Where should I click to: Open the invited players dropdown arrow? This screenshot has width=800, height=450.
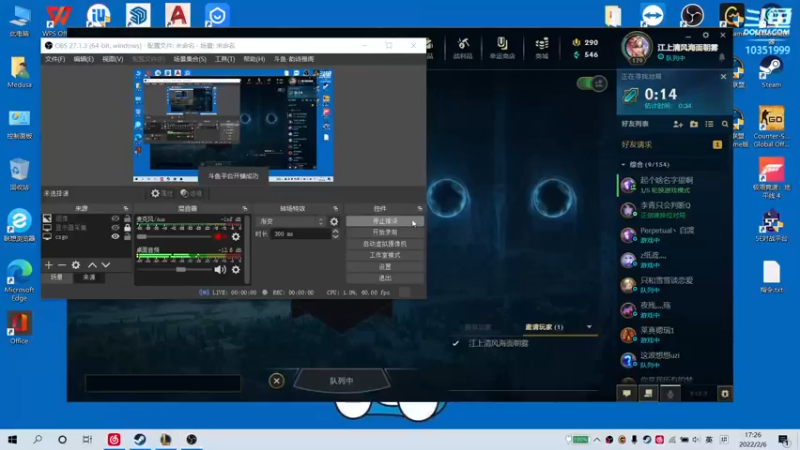[589, 327]
